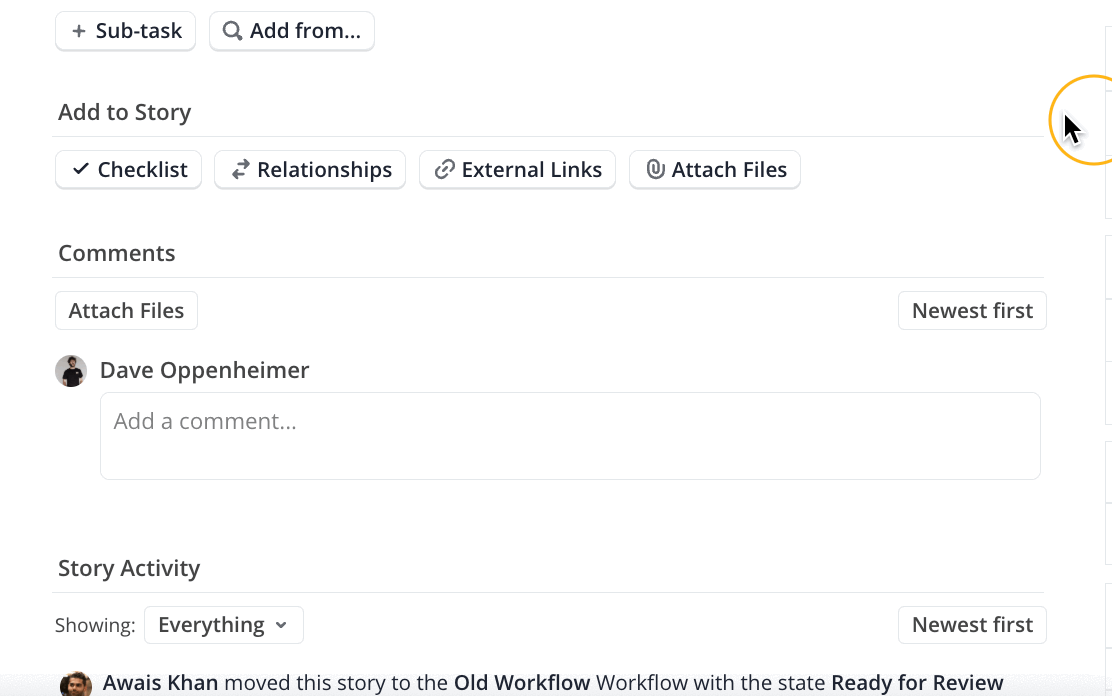Viewport: 1112px width, 696px height.
Task: Click the Ready for Review state text
Action: [917, 683]
